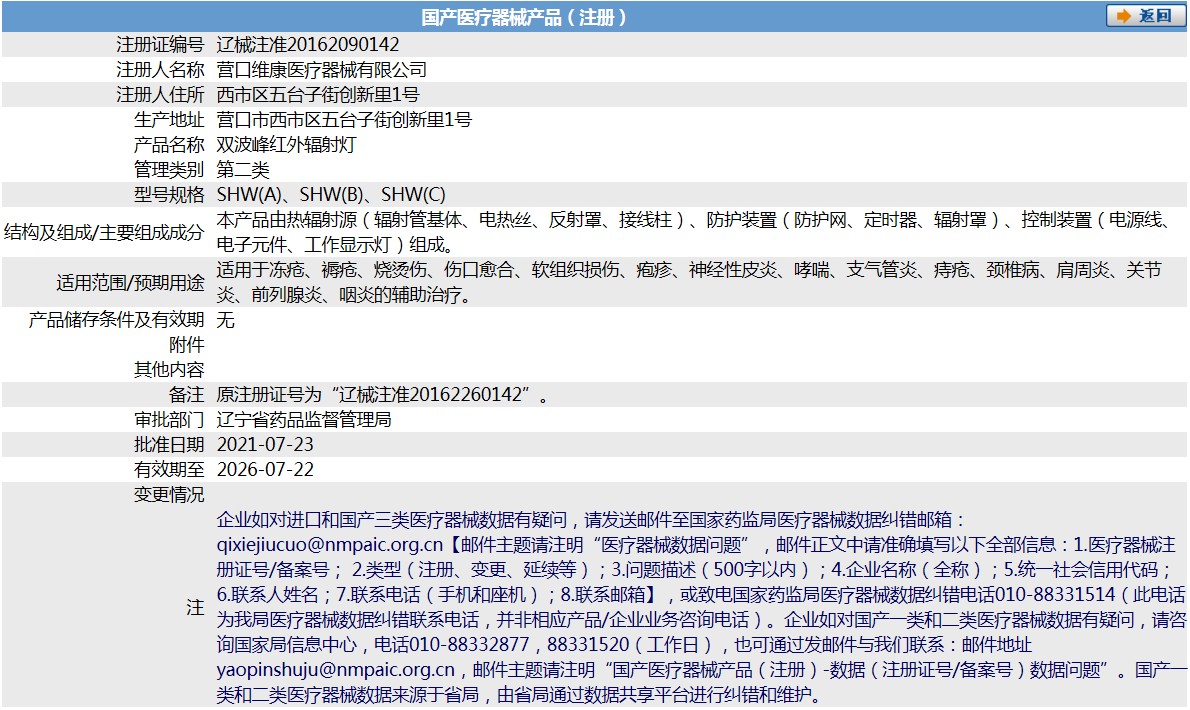Click the 变更情况 label
Viewport: 1190px width, 710px height.
(169, 495)
